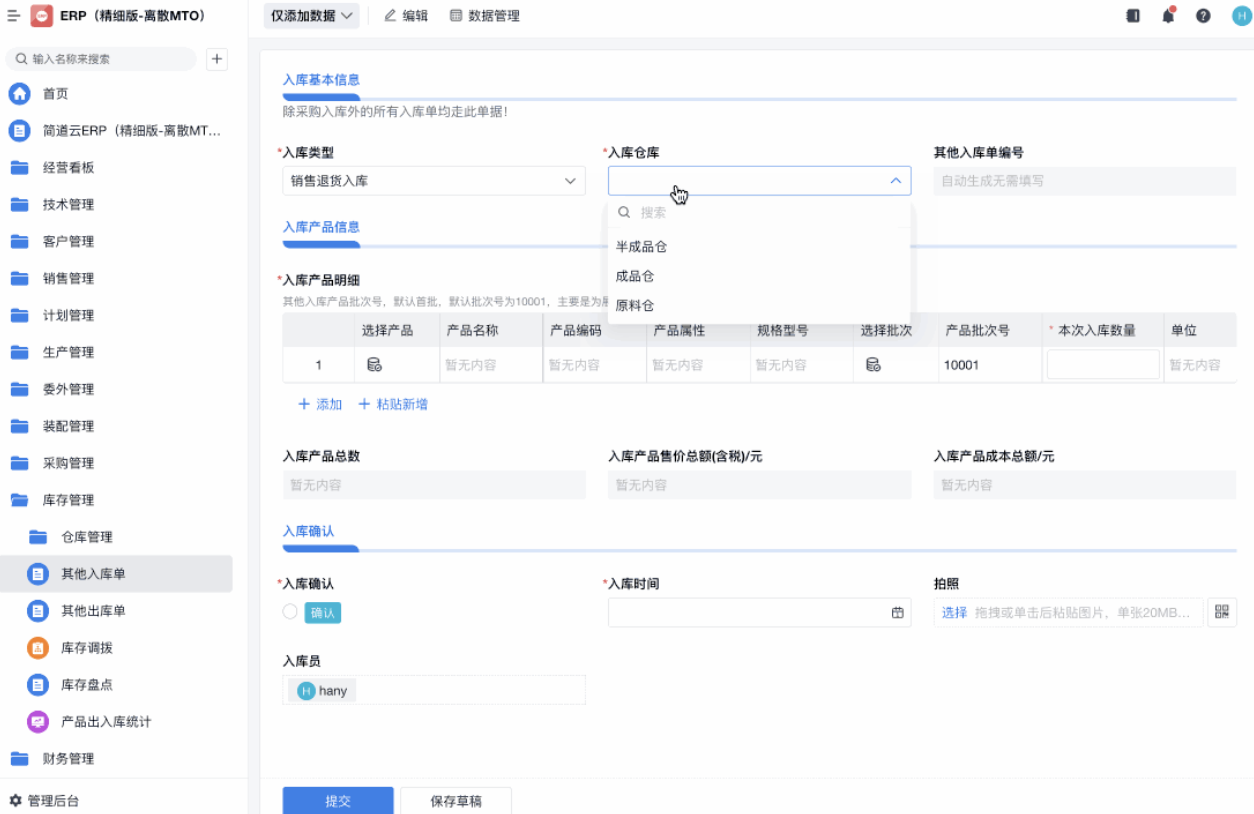Viewport: 1254px width, 814px height.
Task: Choose 原料仓 from the warehouse list
Action: coord(635,305)
